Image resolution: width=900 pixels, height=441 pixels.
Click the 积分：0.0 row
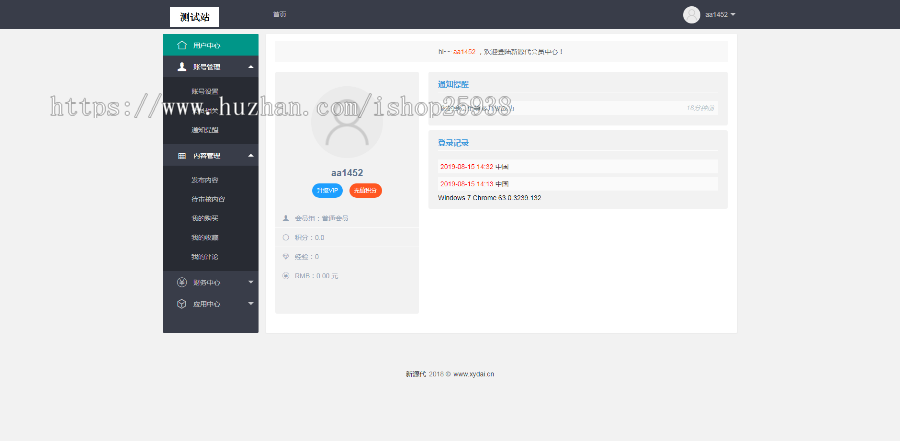coord(347,237)
